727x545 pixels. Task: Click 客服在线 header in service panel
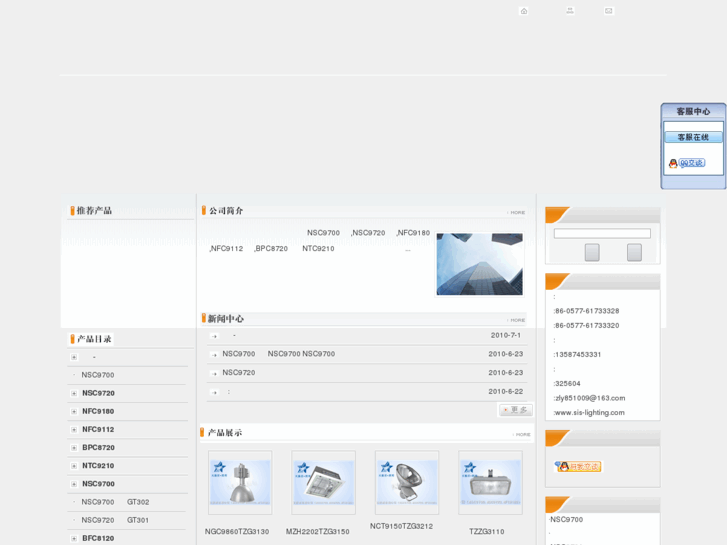693,137
